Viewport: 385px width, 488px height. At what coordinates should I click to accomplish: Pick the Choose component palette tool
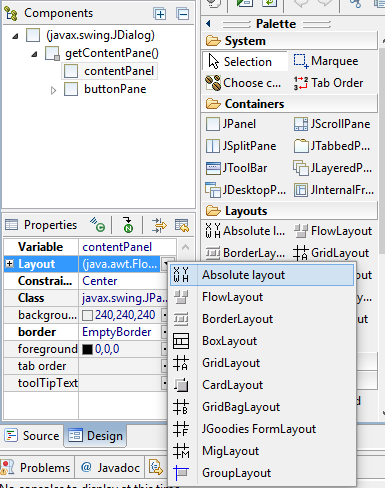click(244, 83)
